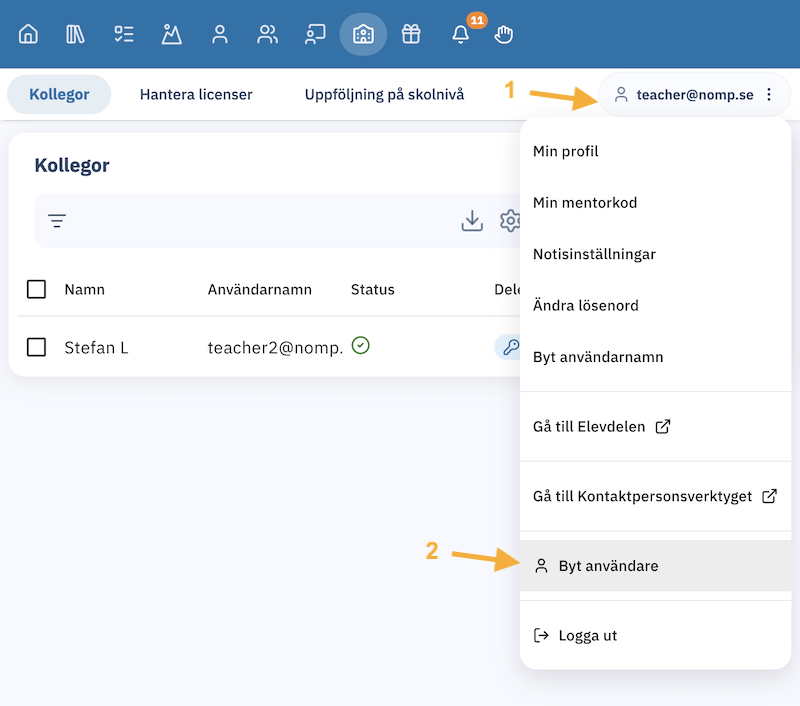Click the key icon for Stefan L
800x706 pixels.
click(x=509, y=347)
